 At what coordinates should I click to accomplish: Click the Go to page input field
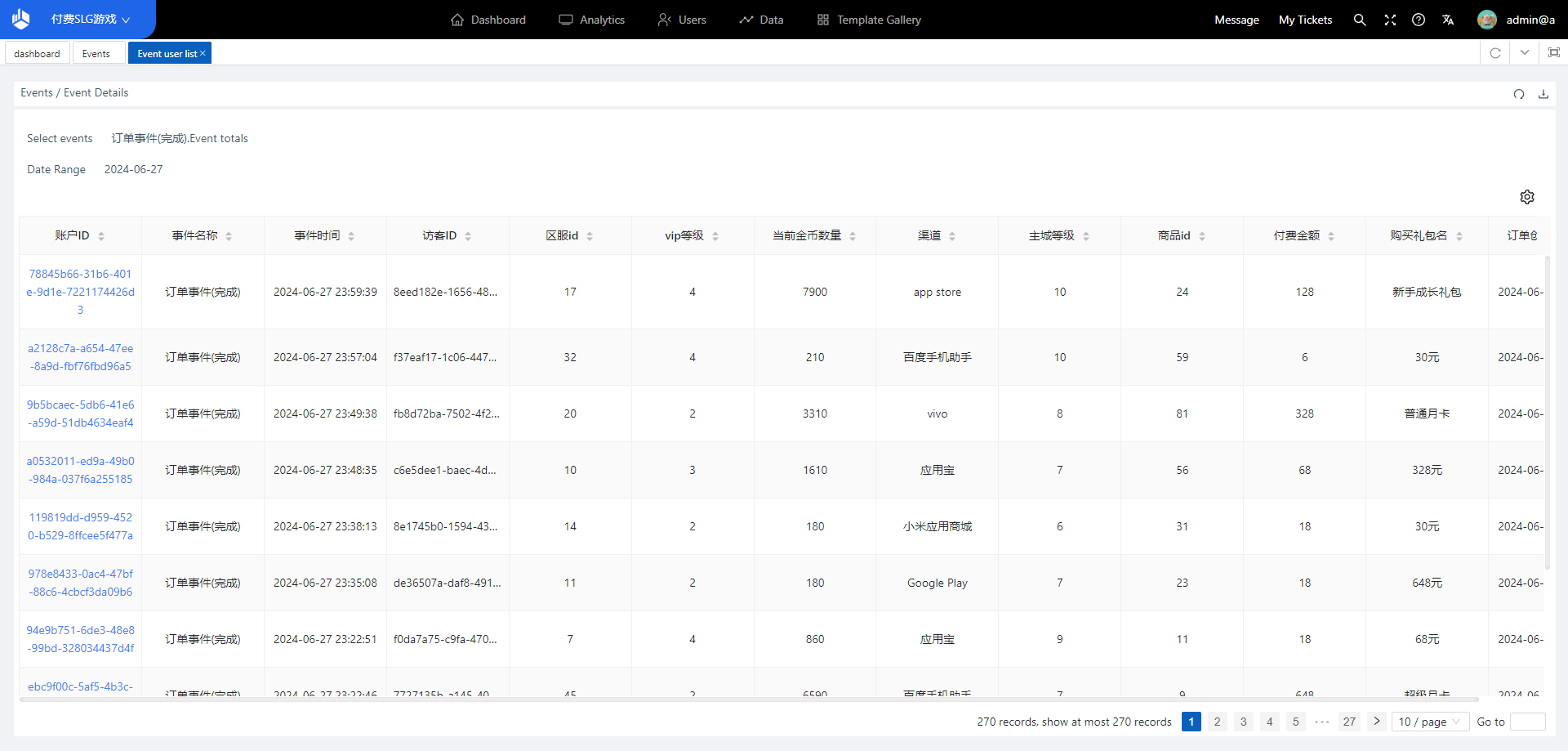pos(1527,722)
